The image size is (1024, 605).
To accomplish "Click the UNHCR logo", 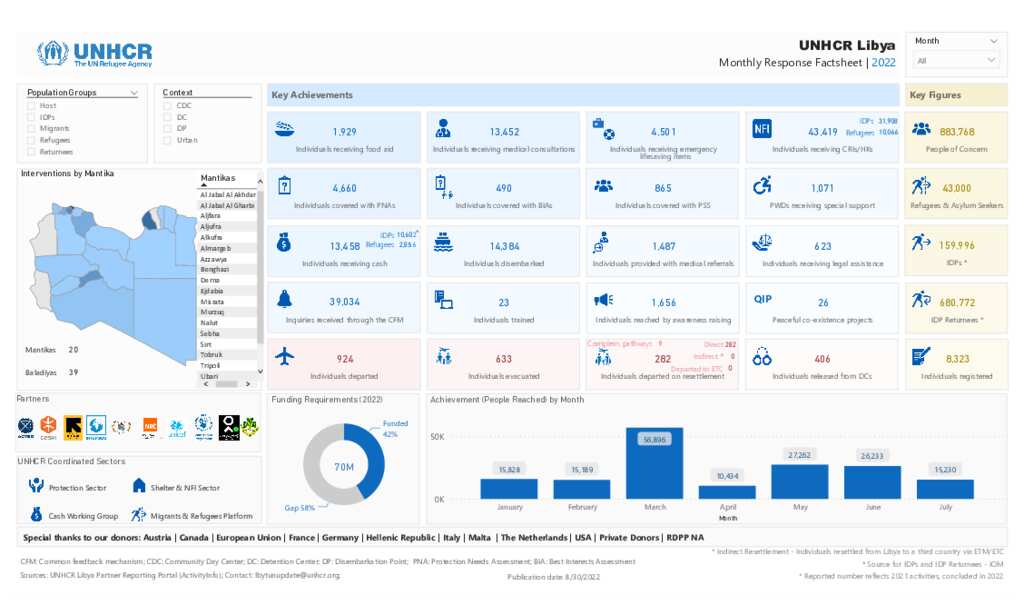I will coord(95,54).
